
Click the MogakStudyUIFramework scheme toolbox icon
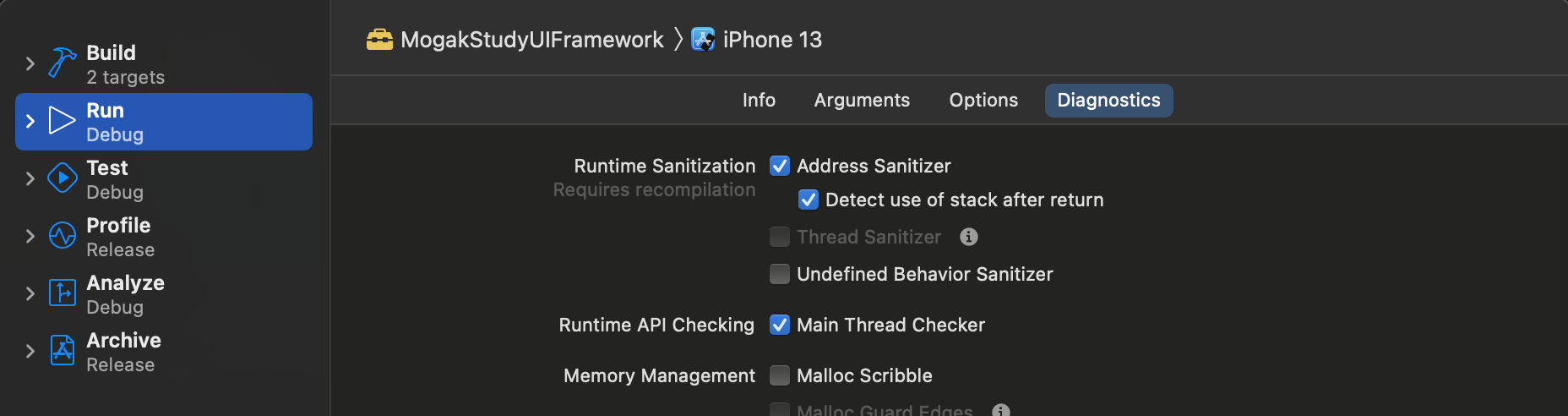(379, 40)
